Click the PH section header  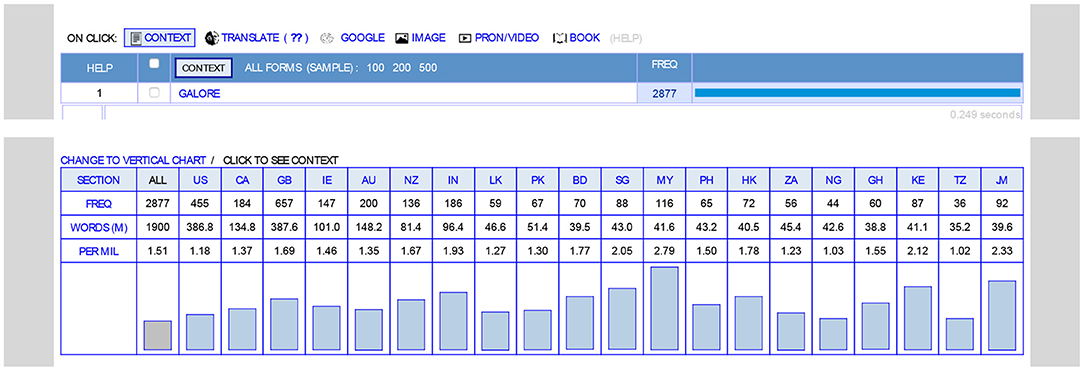pyautogui.click(x=707, y=180)
